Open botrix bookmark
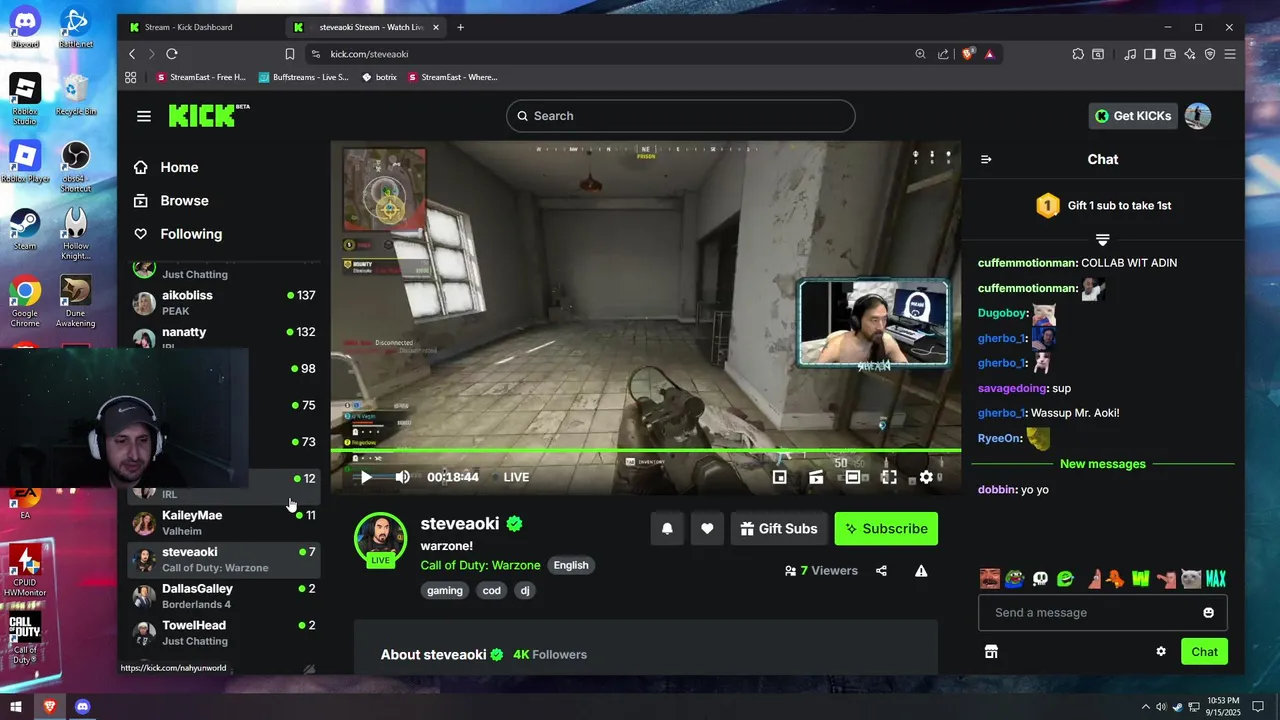This screenshot has height=720, width=1280. (379, 77)
